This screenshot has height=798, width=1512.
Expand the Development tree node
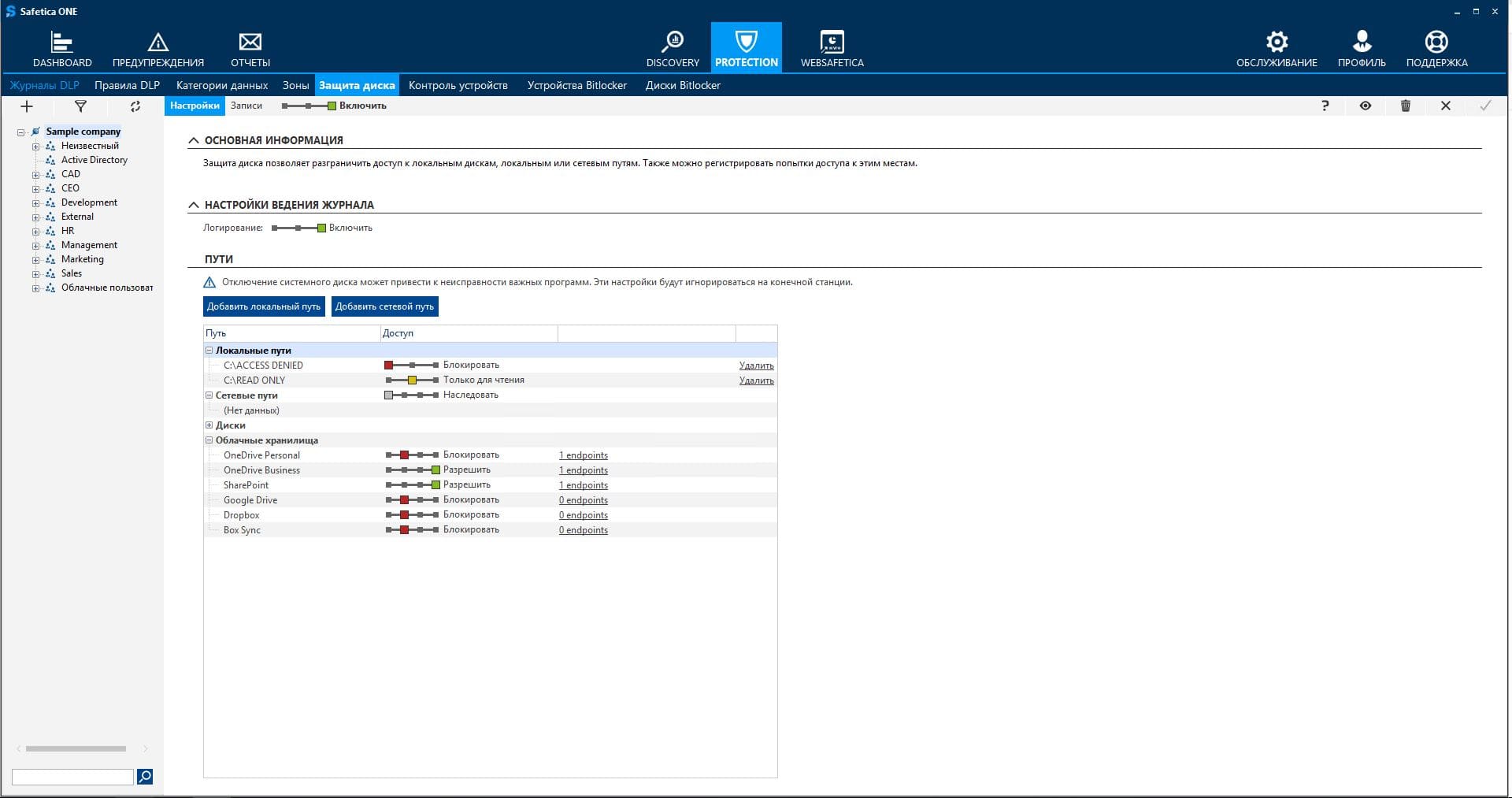[x=35, y=203]
